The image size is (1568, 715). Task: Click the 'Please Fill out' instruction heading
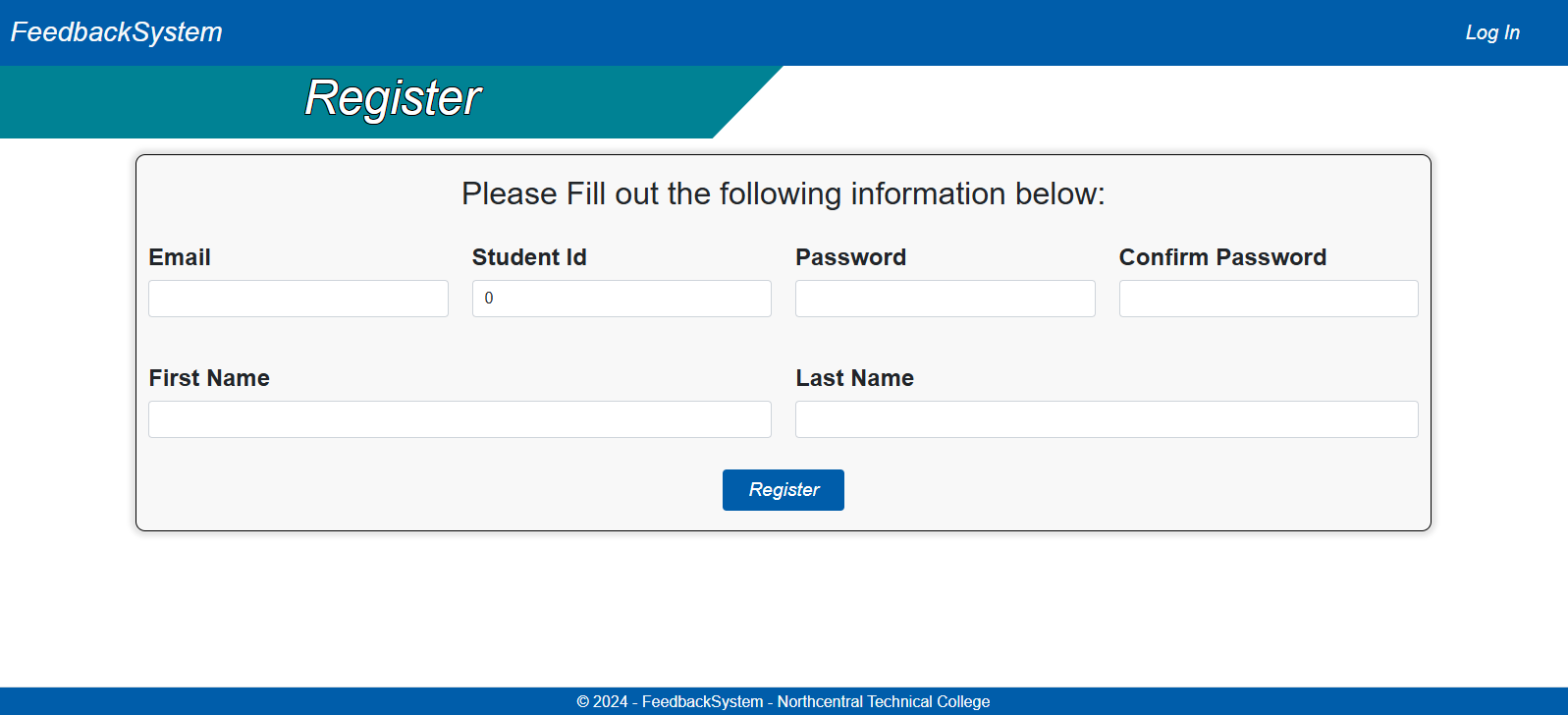783,193
